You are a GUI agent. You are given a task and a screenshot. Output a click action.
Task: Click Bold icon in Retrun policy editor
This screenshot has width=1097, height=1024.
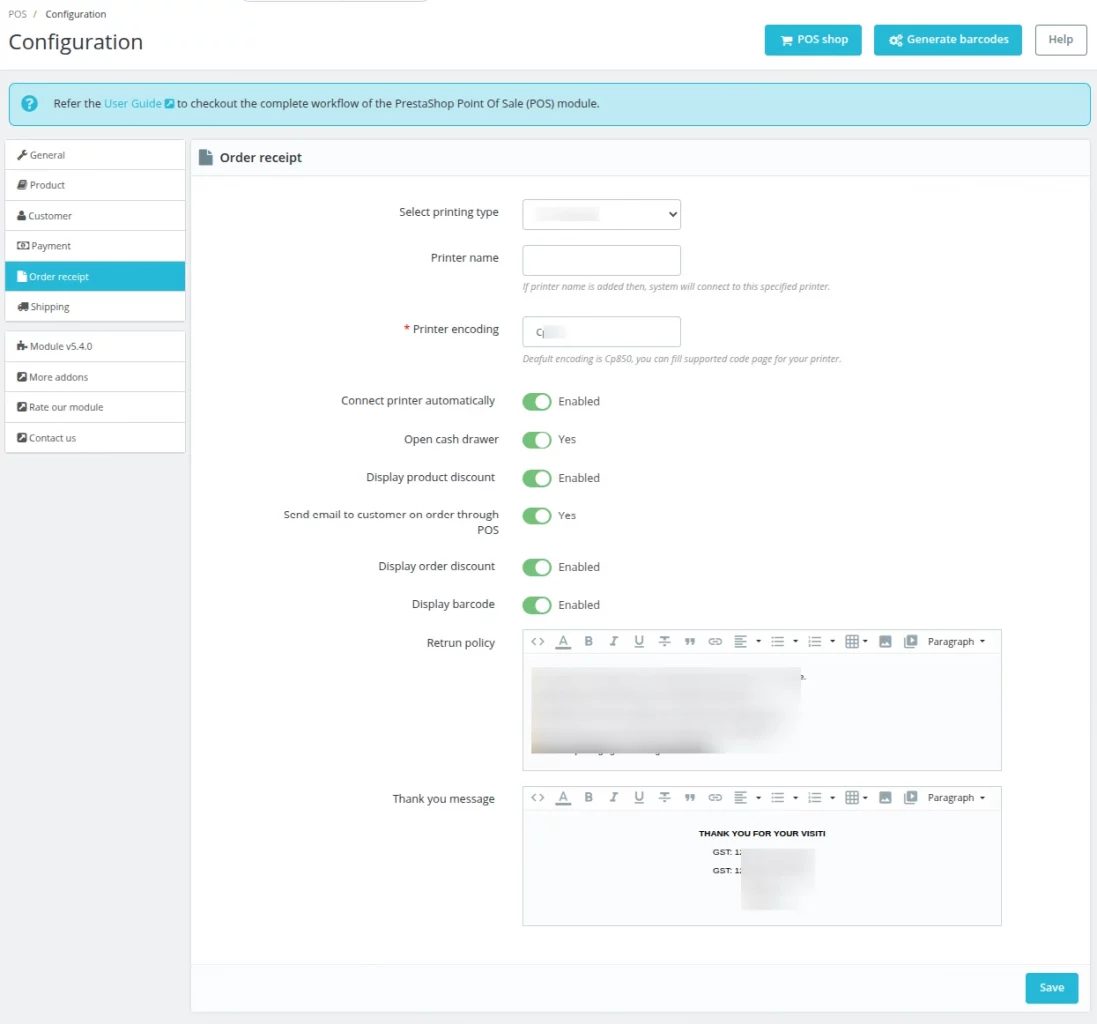coord(588,641)
